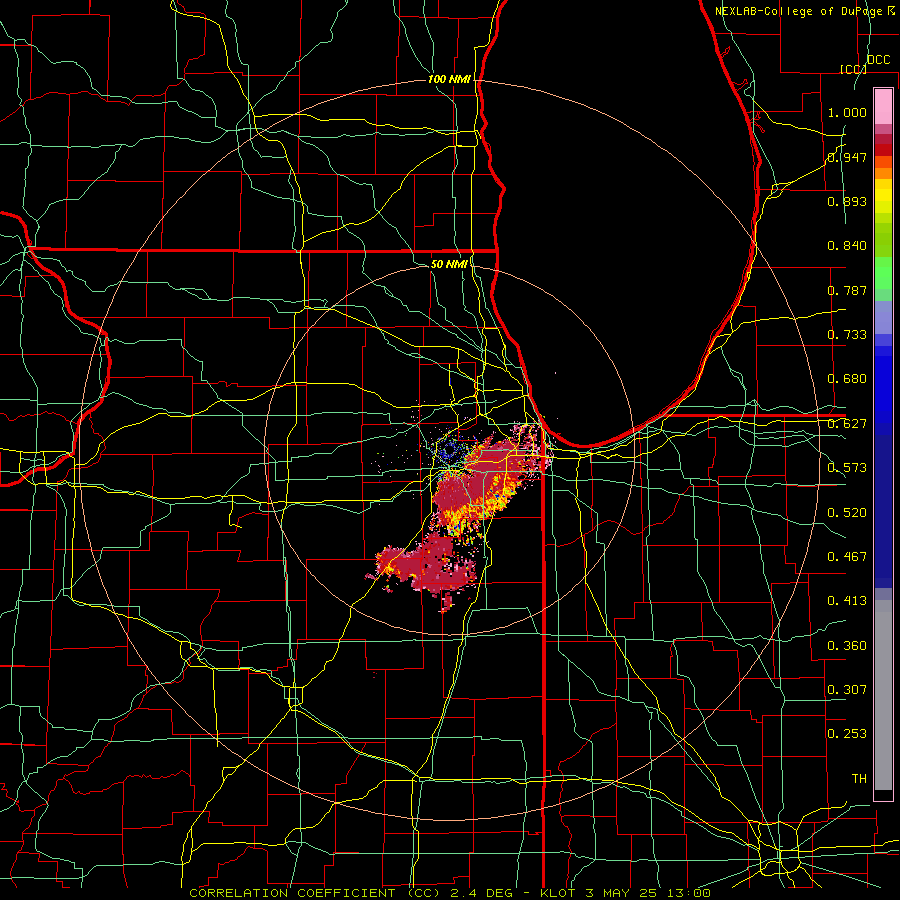Click the 0.840 scale value
Image resolution: width=900 pixels, height=900 pixels.
[x=847, y=246]
